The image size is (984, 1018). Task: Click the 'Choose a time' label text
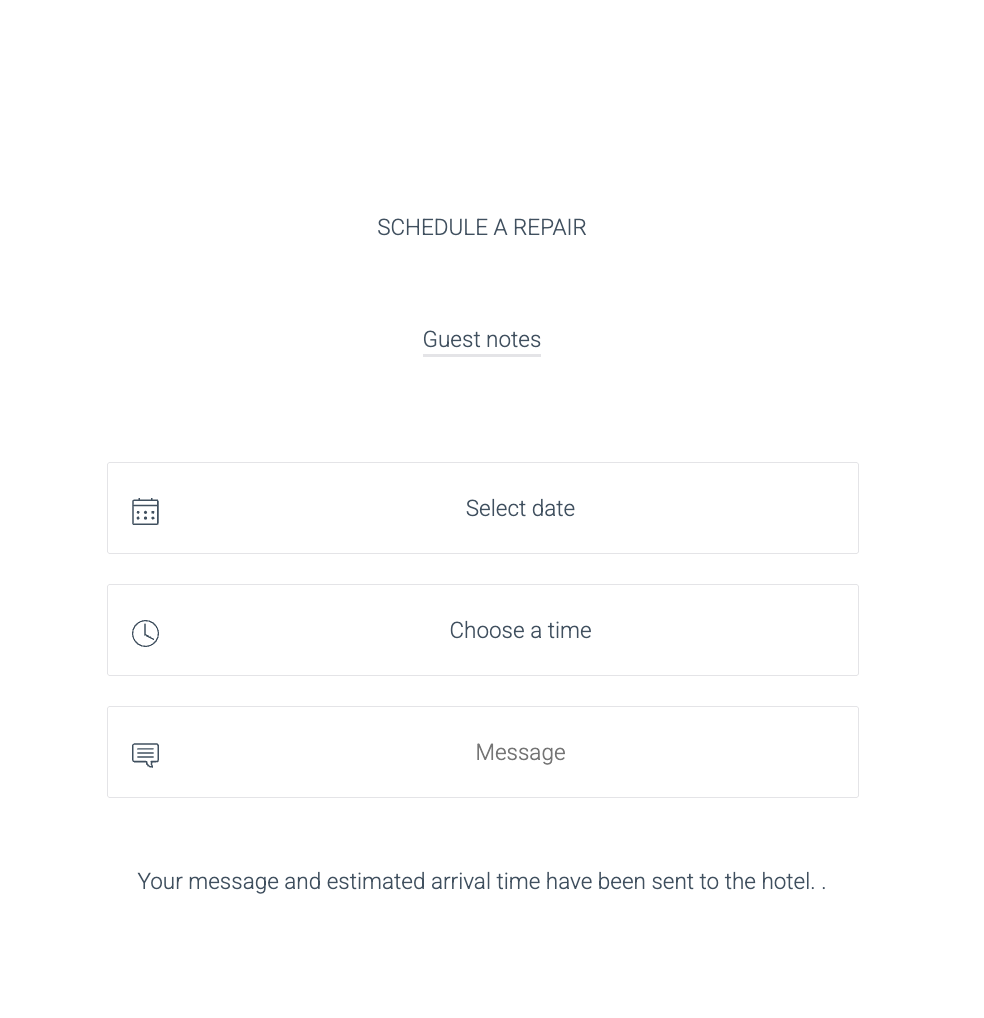coord(520,630)
